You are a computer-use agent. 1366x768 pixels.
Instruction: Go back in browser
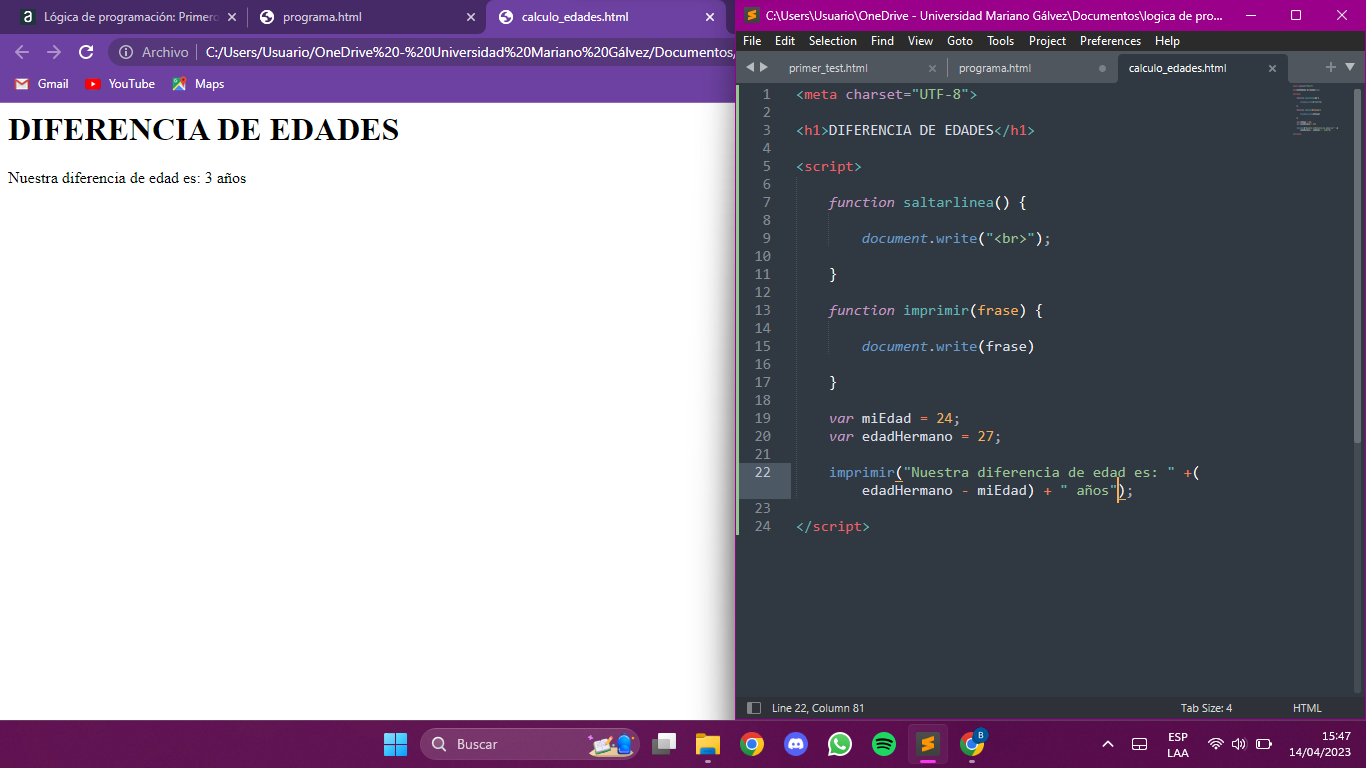point(22,52)
